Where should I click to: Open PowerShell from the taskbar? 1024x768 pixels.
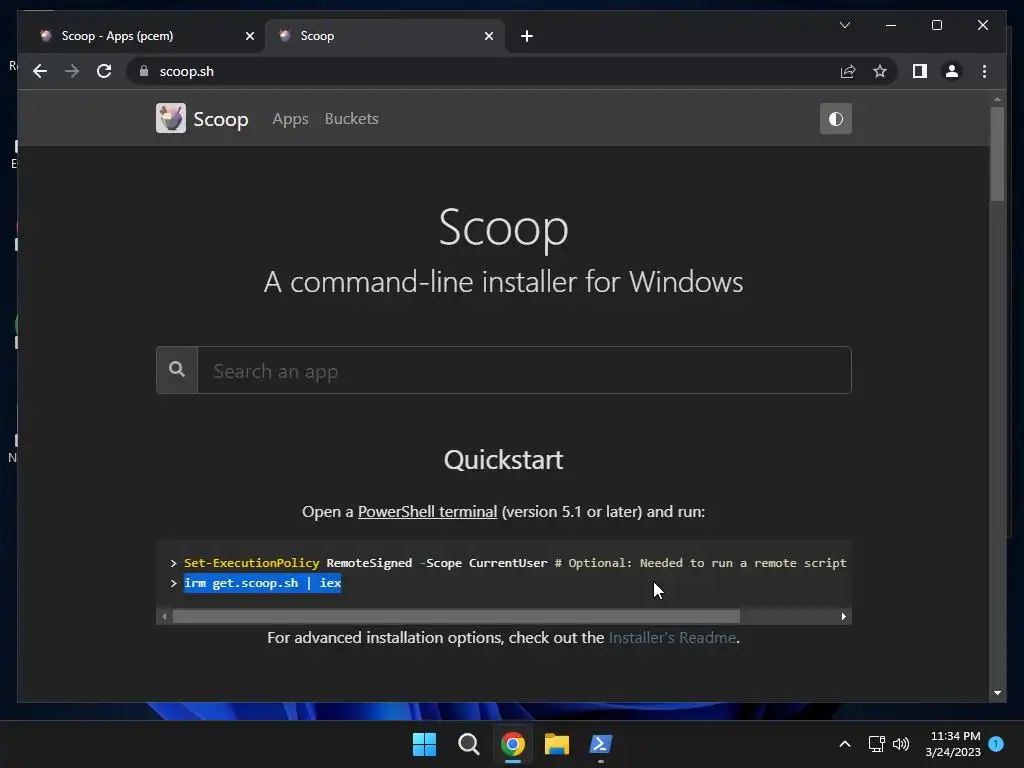(601, 744)
